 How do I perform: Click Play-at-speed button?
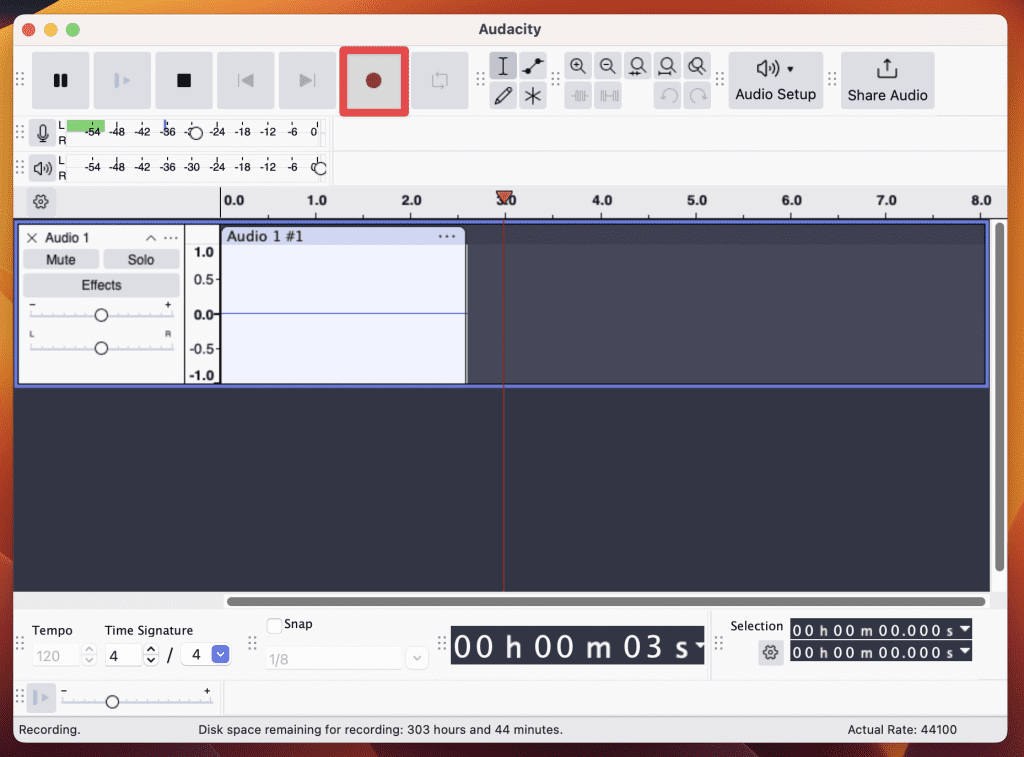point(40,698)
